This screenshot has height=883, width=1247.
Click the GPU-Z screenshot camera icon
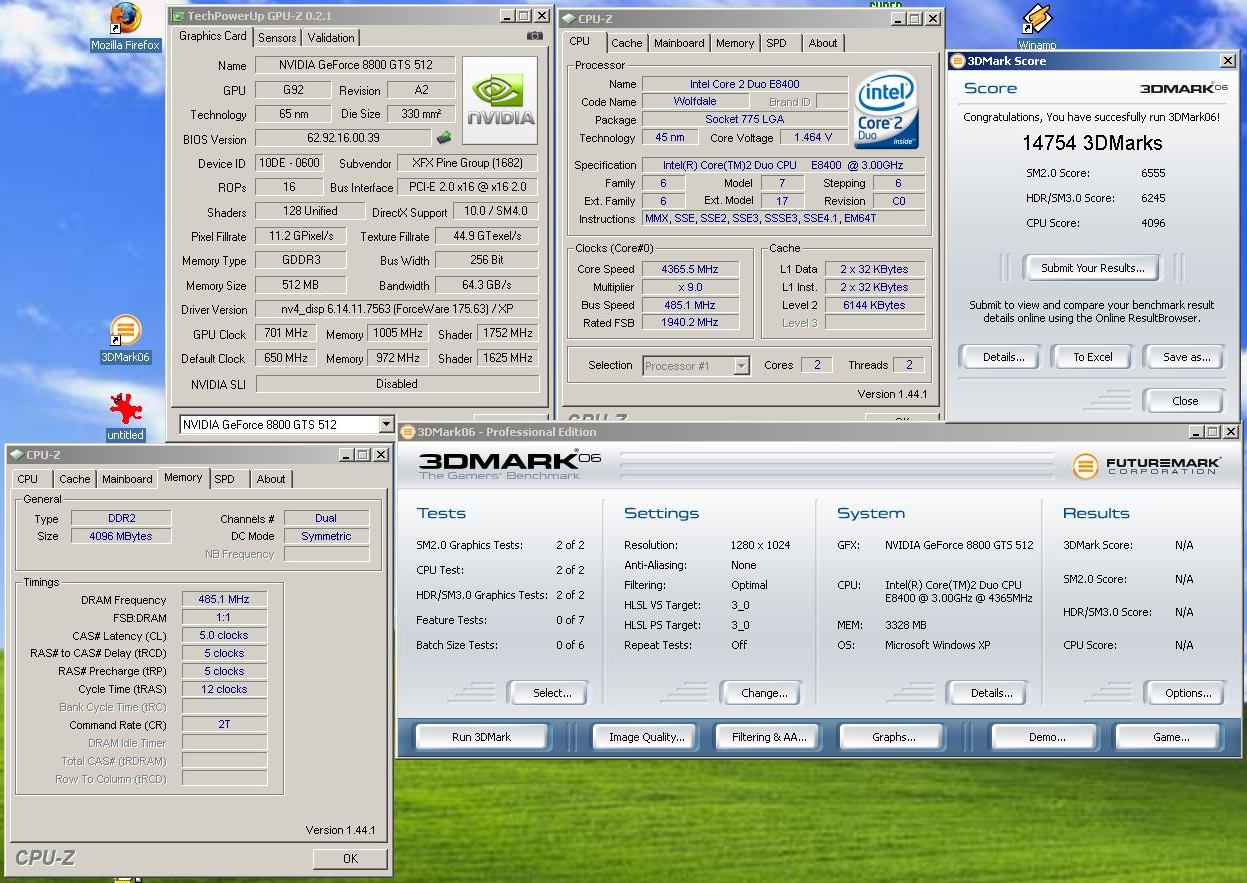click(534, 37)
